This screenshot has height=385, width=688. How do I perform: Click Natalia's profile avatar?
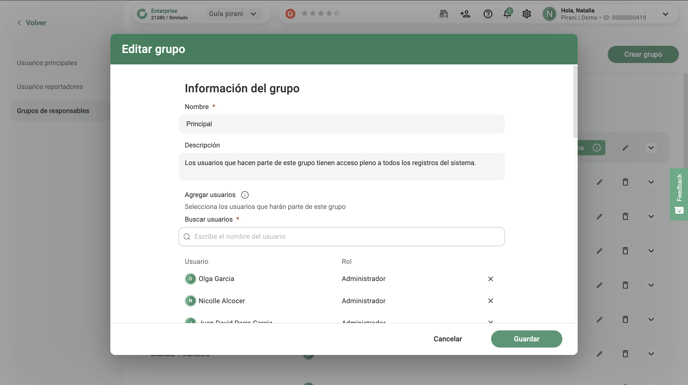point(549,14)
